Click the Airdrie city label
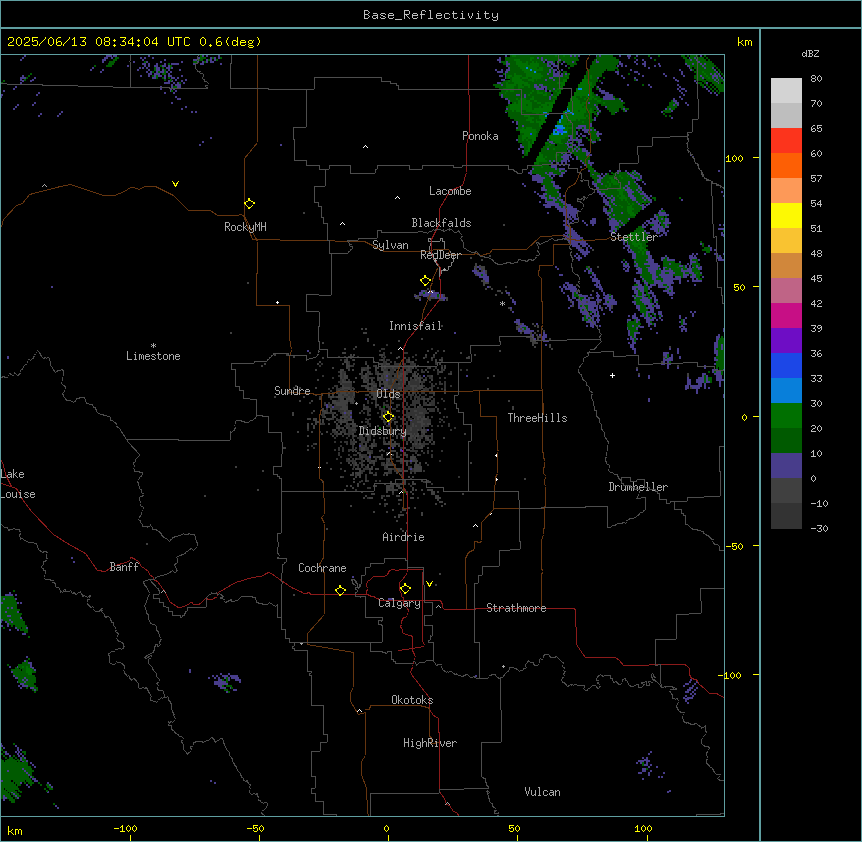The height and width of the screenshot is (842, 862). click(x=403, y=537)
